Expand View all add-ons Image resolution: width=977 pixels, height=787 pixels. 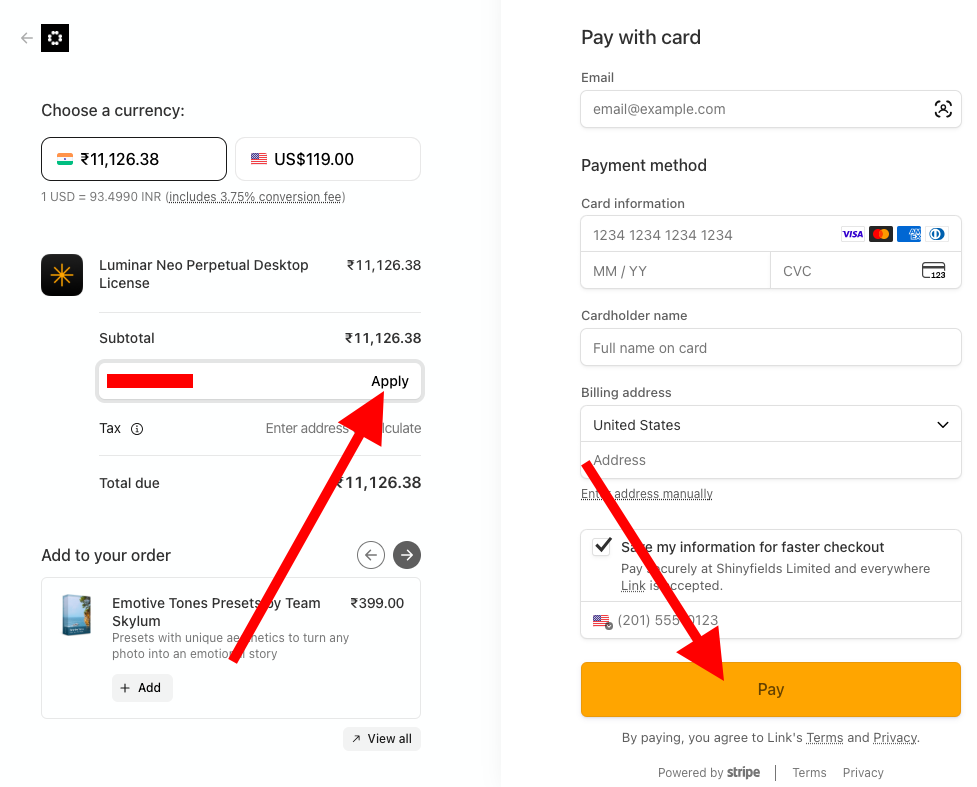tap(381, 739)
